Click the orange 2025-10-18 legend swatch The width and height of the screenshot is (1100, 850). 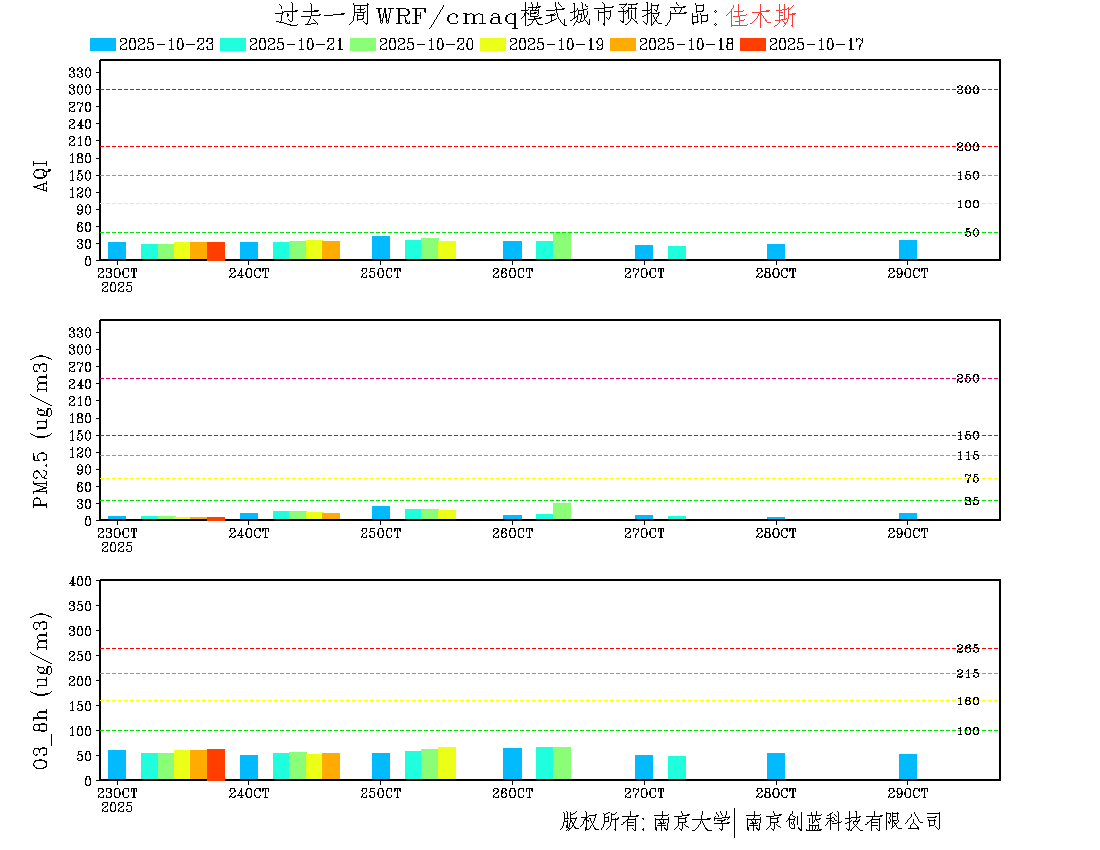[623, 44]
